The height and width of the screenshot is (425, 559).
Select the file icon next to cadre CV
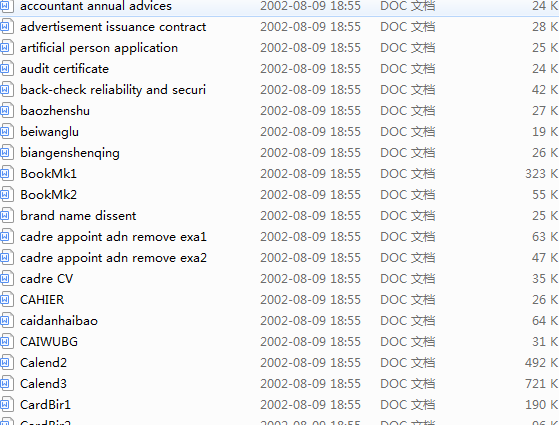(x=6, y=279)
